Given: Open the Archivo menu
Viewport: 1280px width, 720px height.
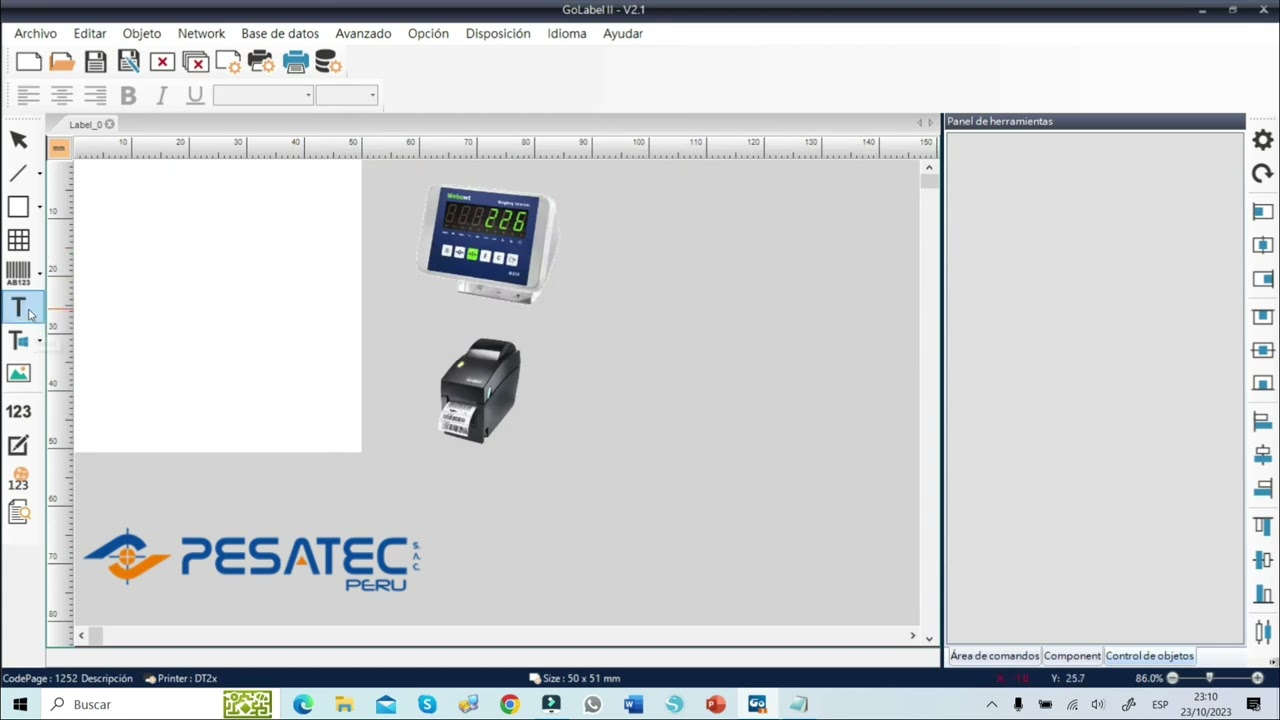Looking at the screenshot, I should pyautogui.click(x=35, y=33).
